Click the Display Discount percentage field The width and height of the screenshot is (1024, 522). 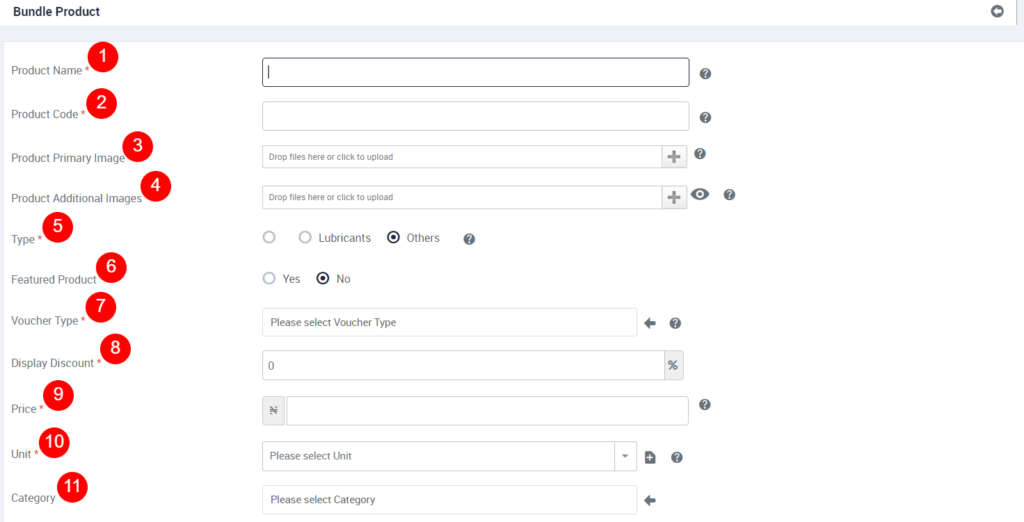[463, 365]
